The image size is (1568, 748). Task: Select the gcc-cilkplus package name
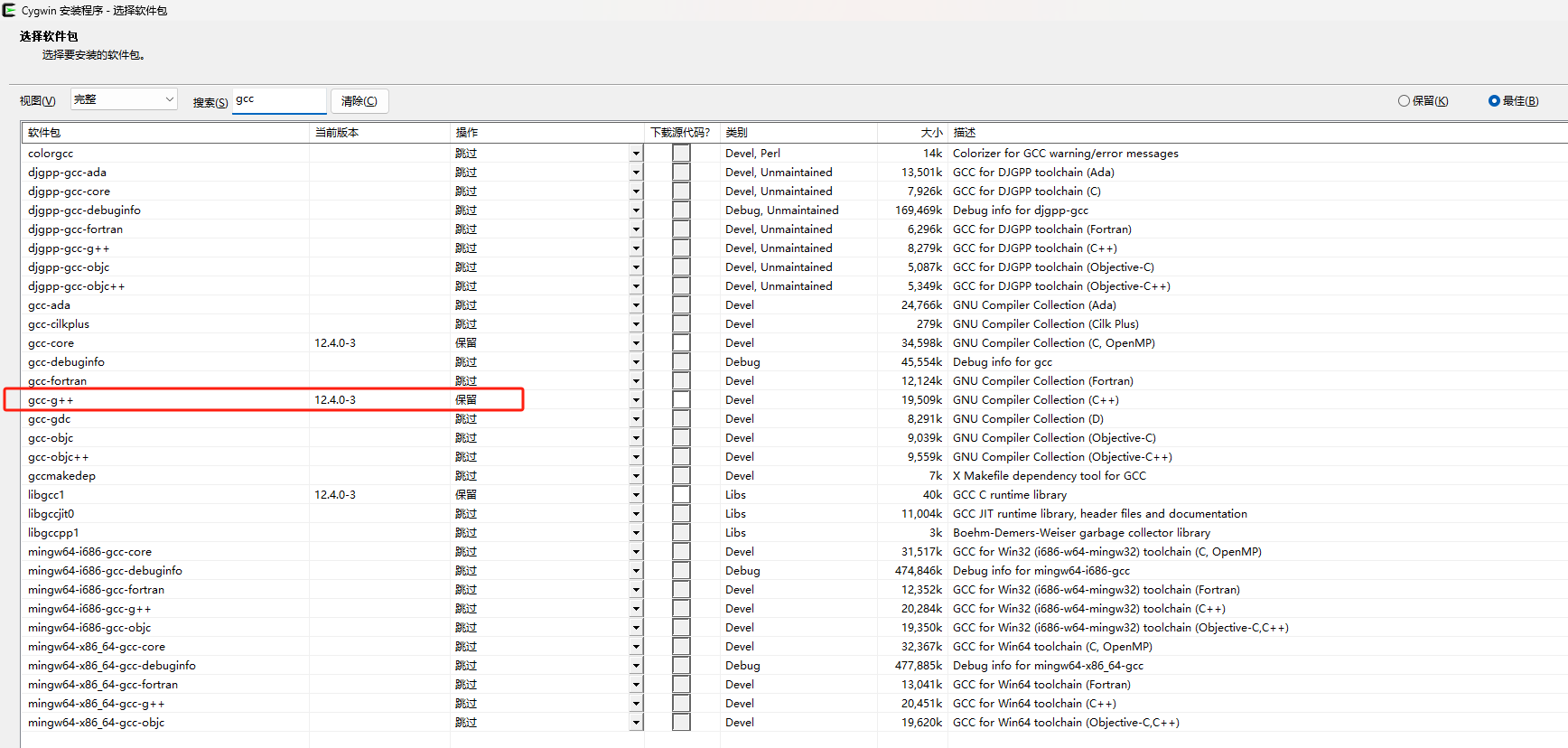pyautogui.click(x=59, y=324)
